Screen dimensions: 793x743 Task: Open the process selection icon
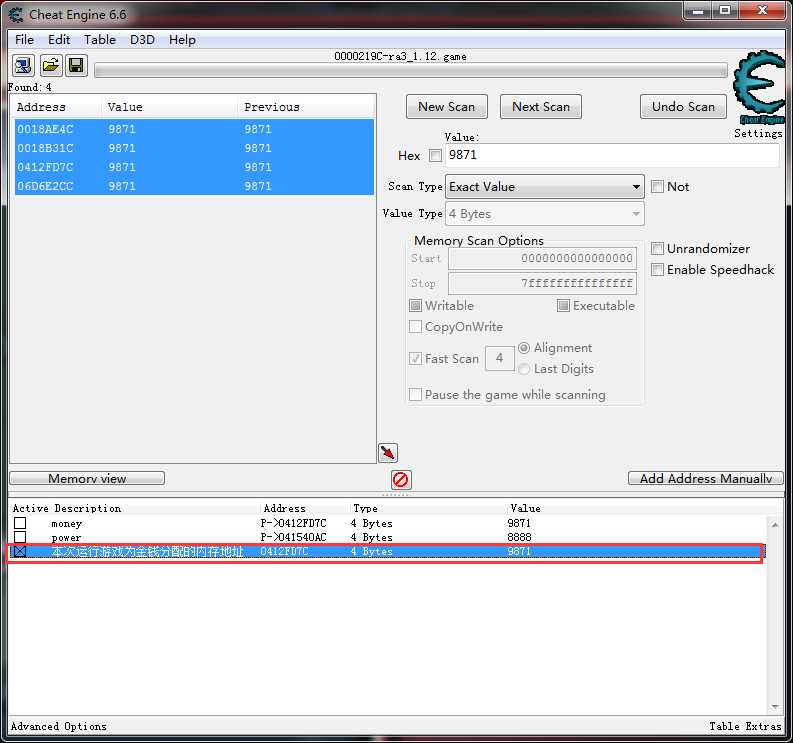point(23,65)
